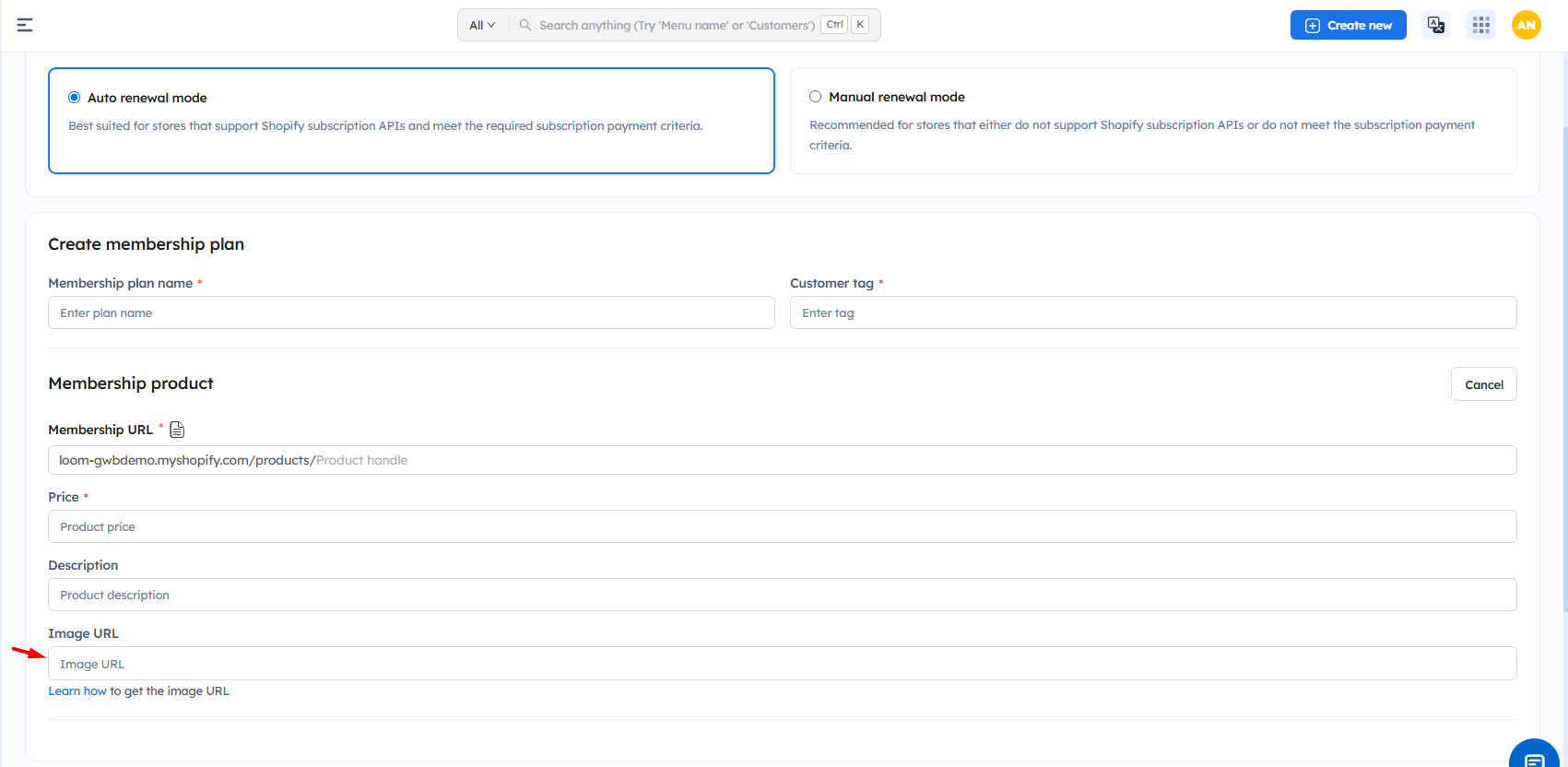
Task: Select Auto renewal mode radio button
Action: [75, 98]
